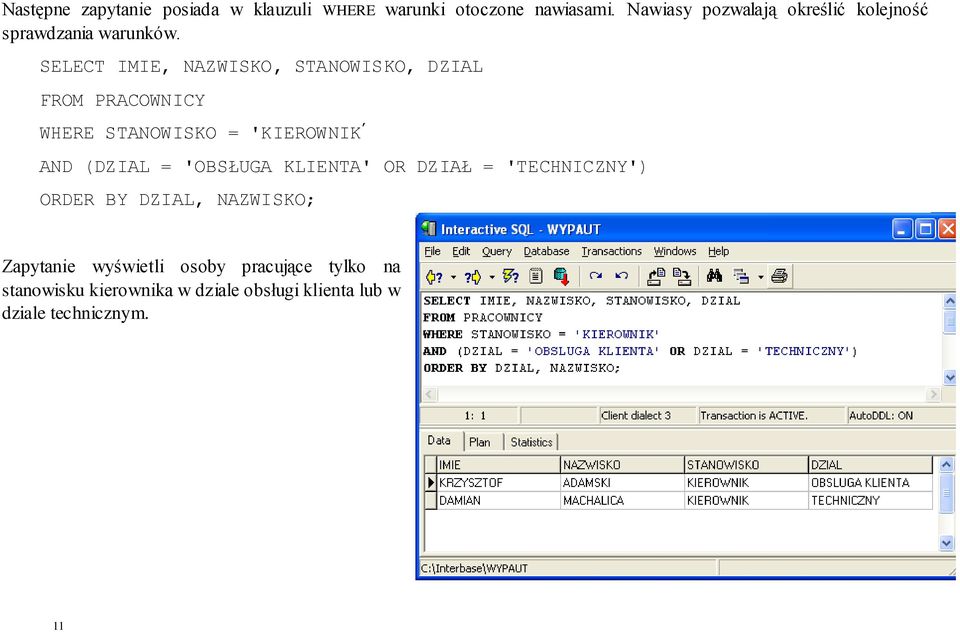Image resolution: width=960 pixels, height=632 pixels.
Task: Click the DZIAL column header
Action: 870,465
